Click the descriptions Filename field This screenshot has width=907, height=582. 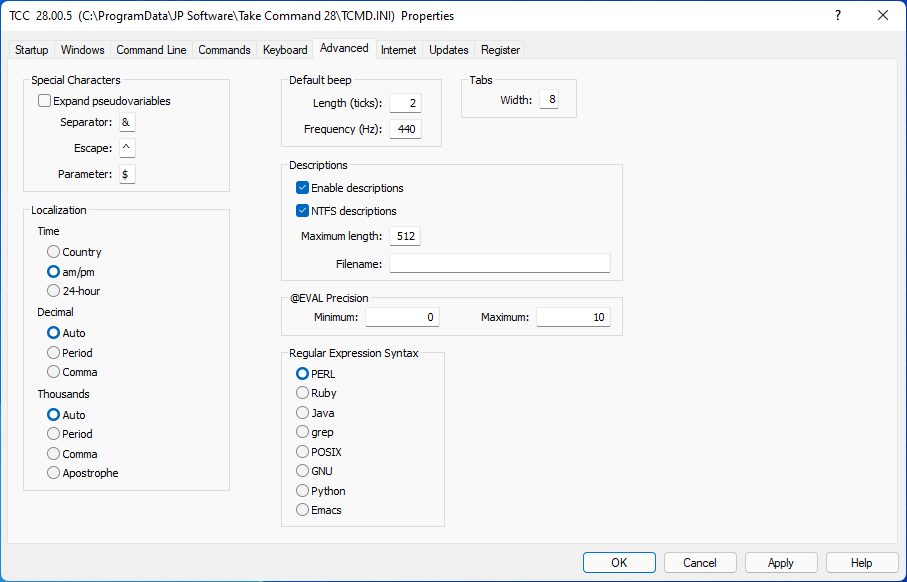[x=500, y=263]
